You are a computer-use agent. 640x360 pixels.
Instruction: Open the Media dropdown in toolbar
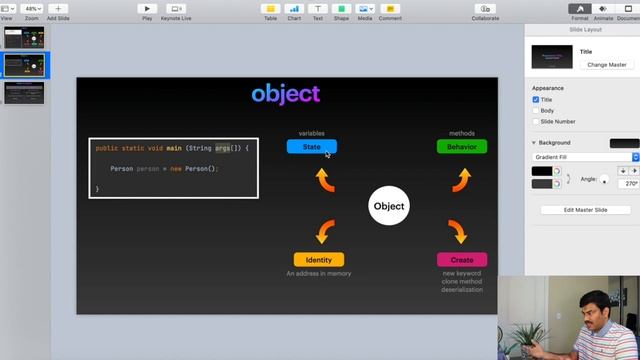(x=365, y=9)
